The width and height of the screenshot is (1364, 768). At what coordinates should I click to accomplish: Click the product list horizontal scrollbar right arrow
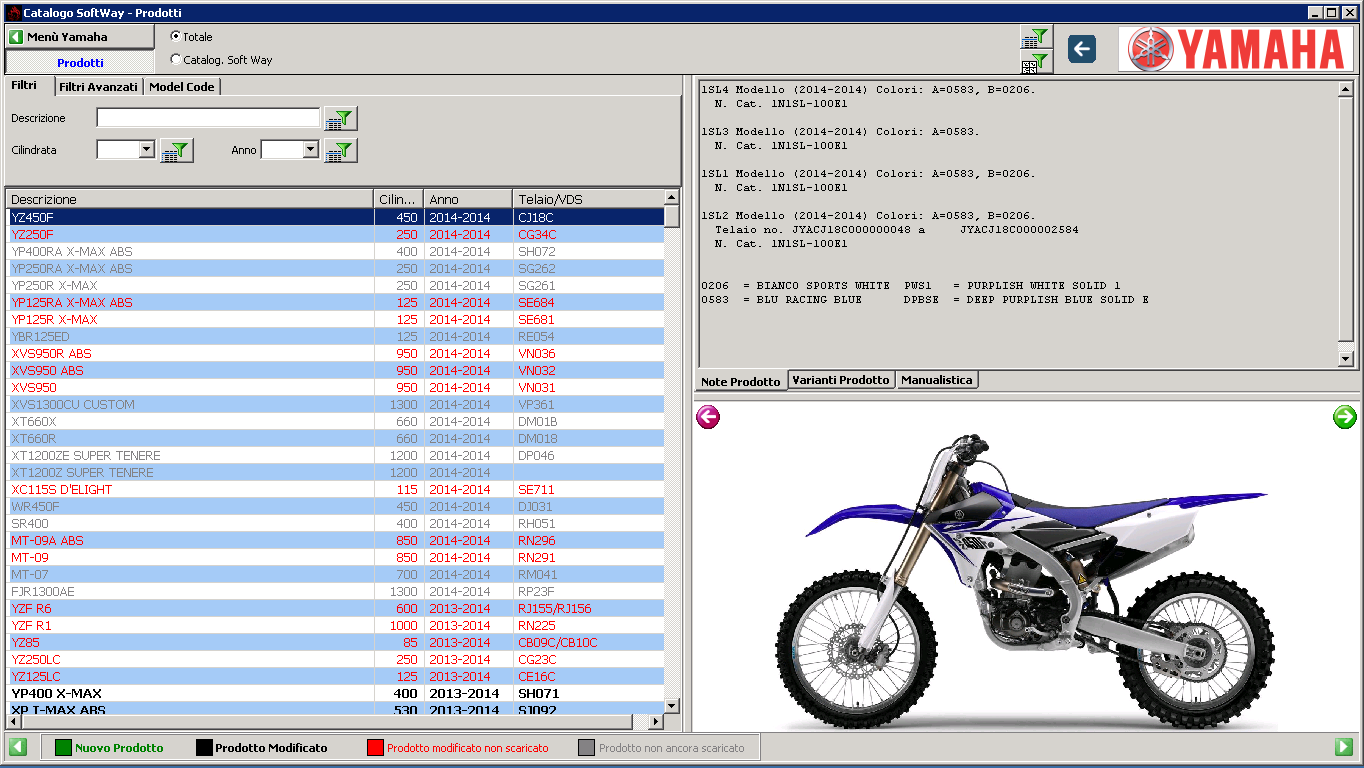(x=656, y=721)
